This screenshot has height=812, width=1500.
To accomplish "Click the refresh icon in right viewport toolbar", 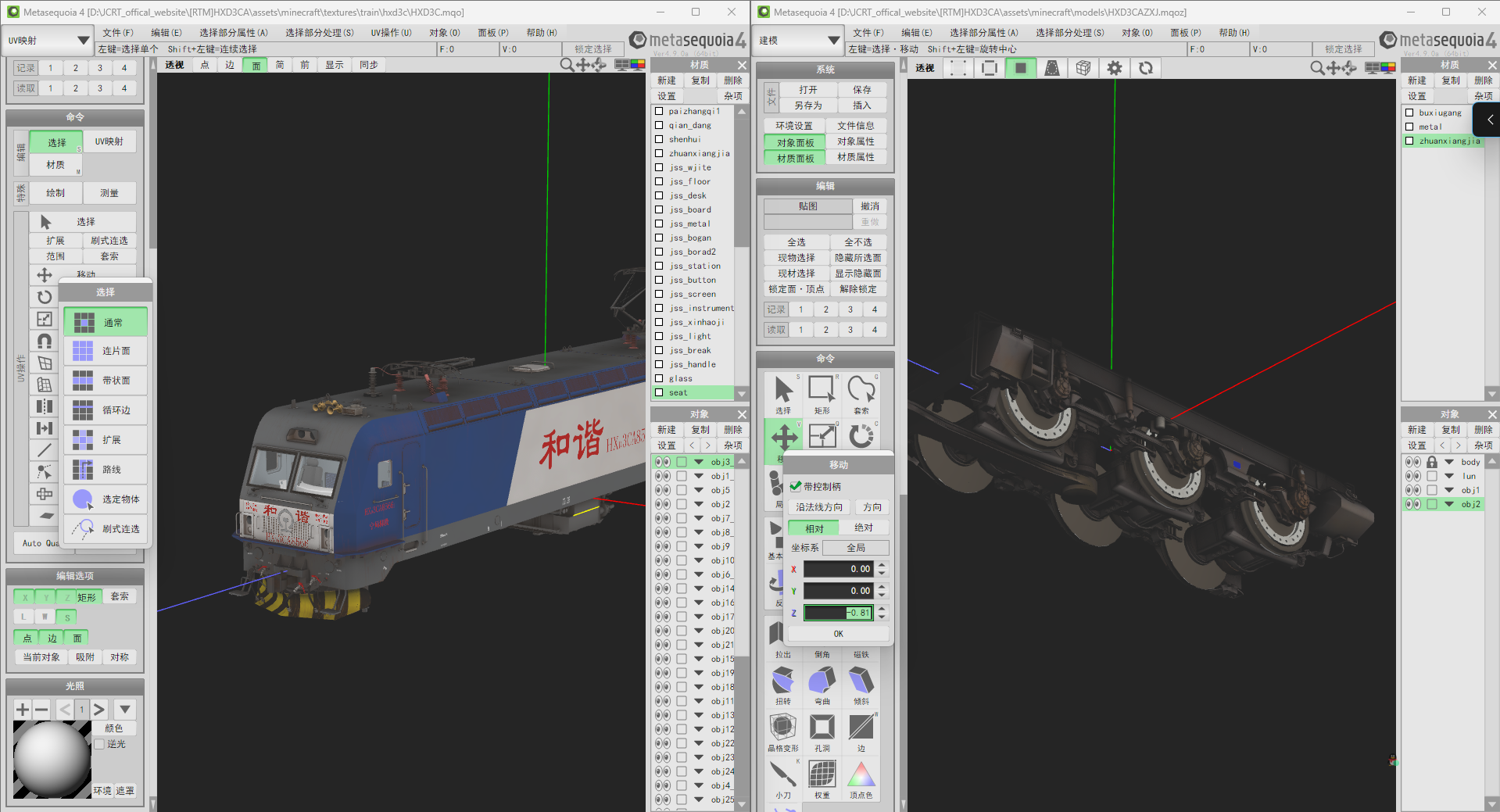I will pyautogui.click(x=1146, y=68).
